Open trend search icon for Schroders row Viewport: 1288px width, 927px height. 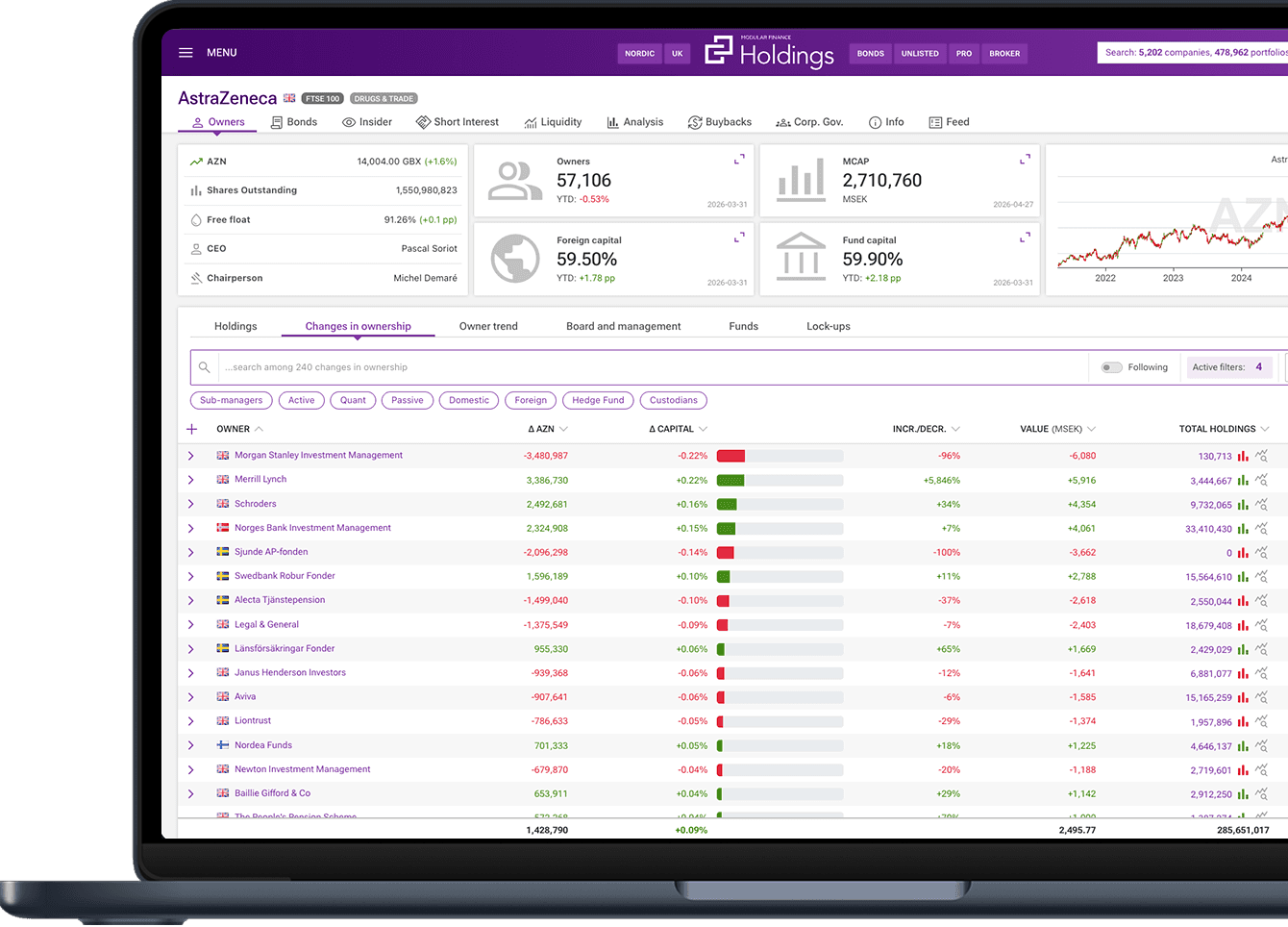click(x=1262, y=504)
